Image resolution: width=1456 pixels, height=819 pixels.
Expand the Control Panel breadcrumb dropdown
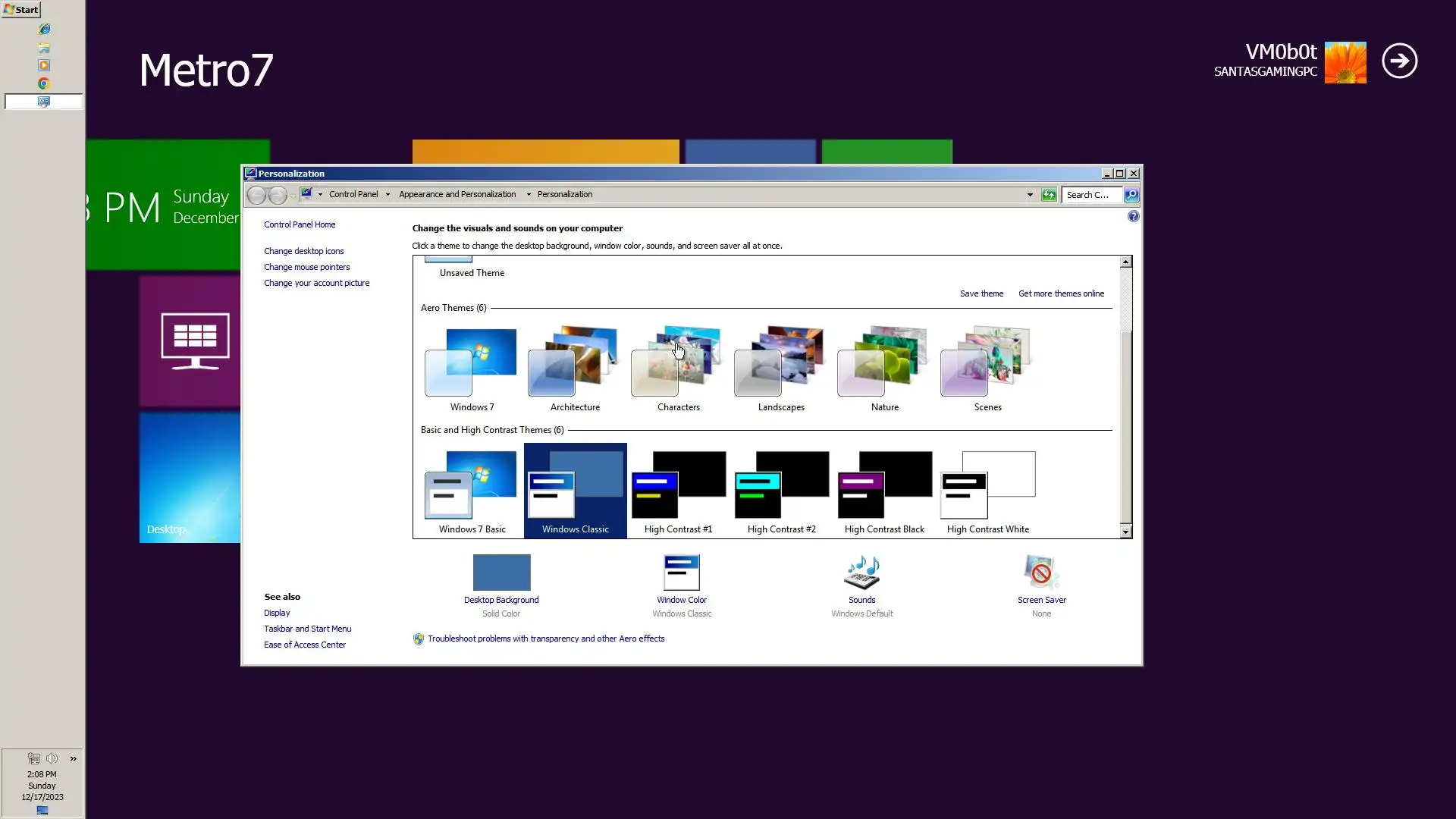pos(388,195)
